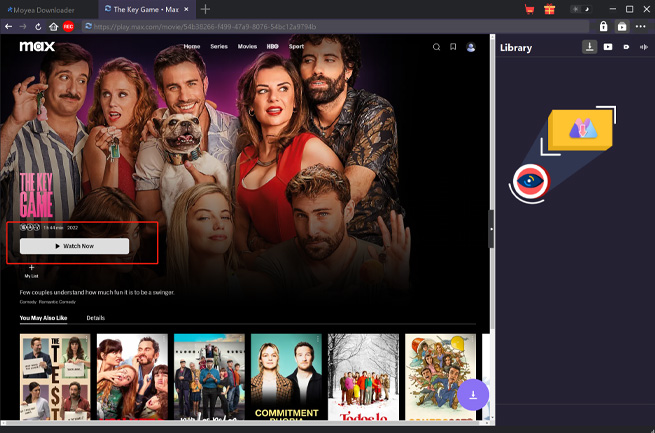Screen dimensions: 655x433
Task: Open the Library audio waveform tab icon
Action: click(x=643, y=47)
